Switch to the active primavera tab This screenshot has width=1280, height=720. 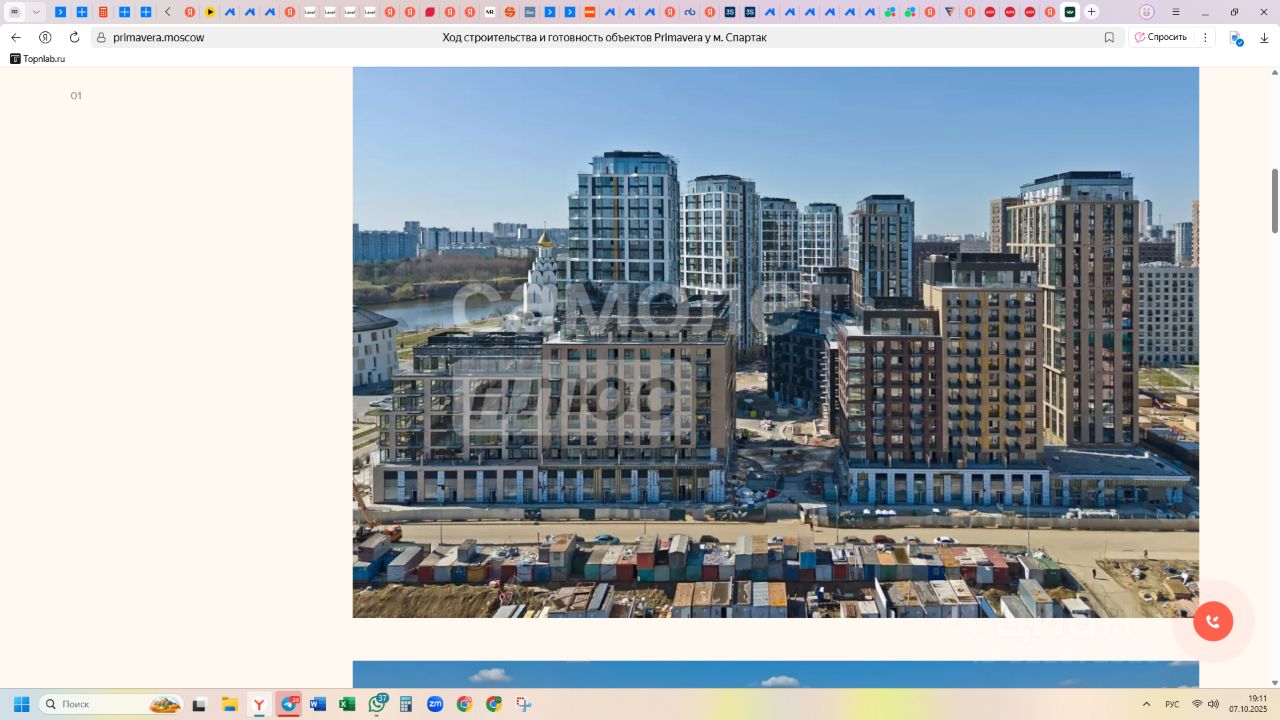pyautogui.click(x=1070, y=12)
